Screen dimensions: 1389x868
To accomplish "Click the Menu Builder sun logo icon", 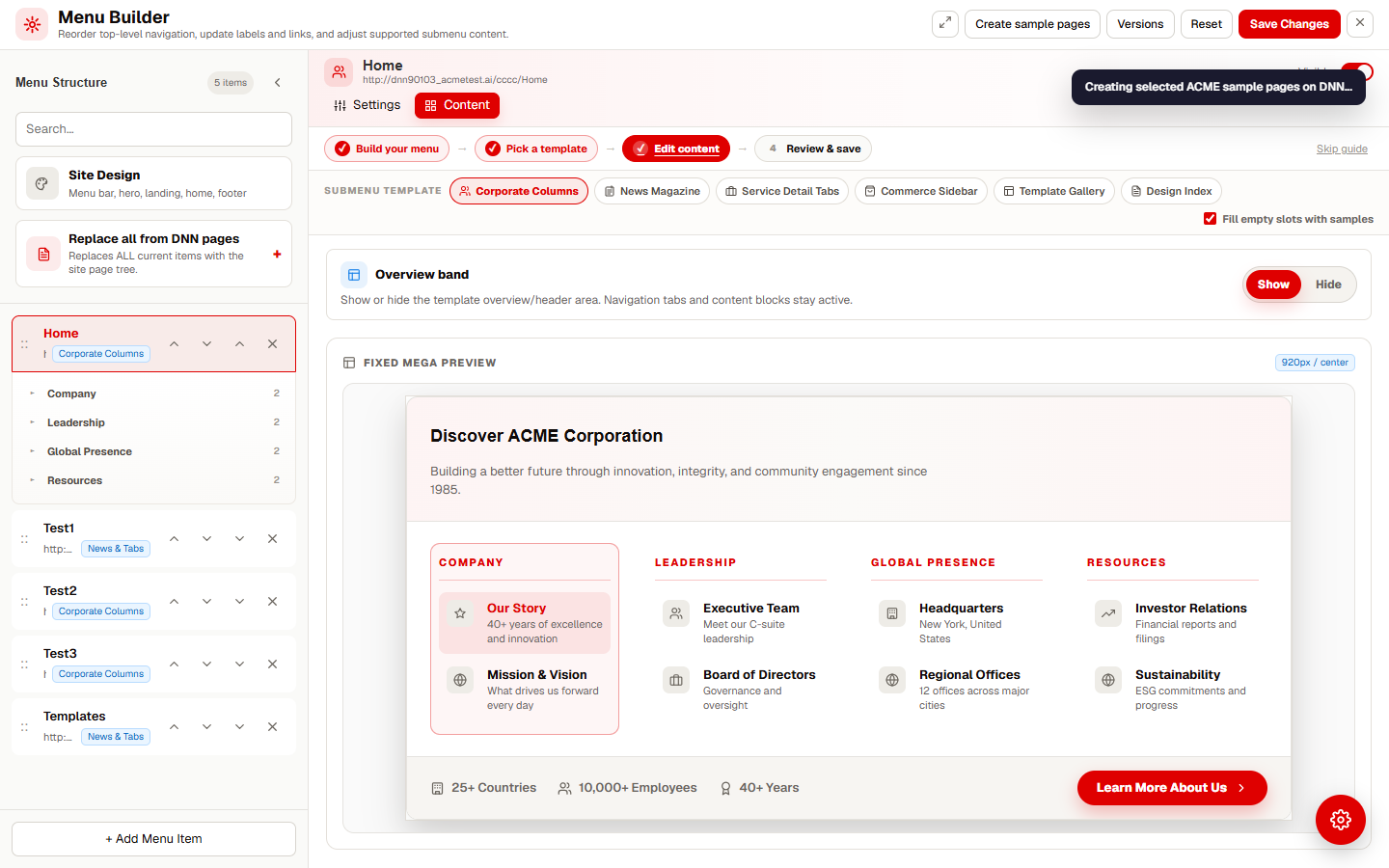I will pyautogui.click(x=32, y=24).
